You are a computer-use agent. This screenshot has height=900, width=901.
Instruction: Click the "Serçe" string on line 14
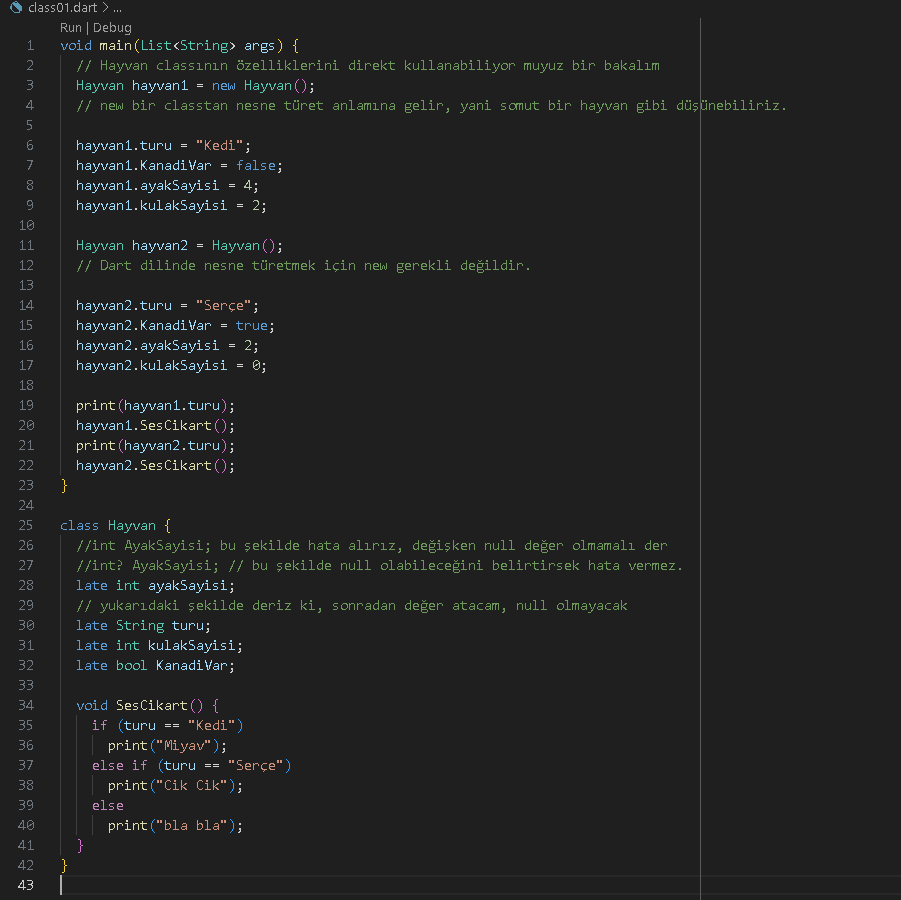pos(224,306)
